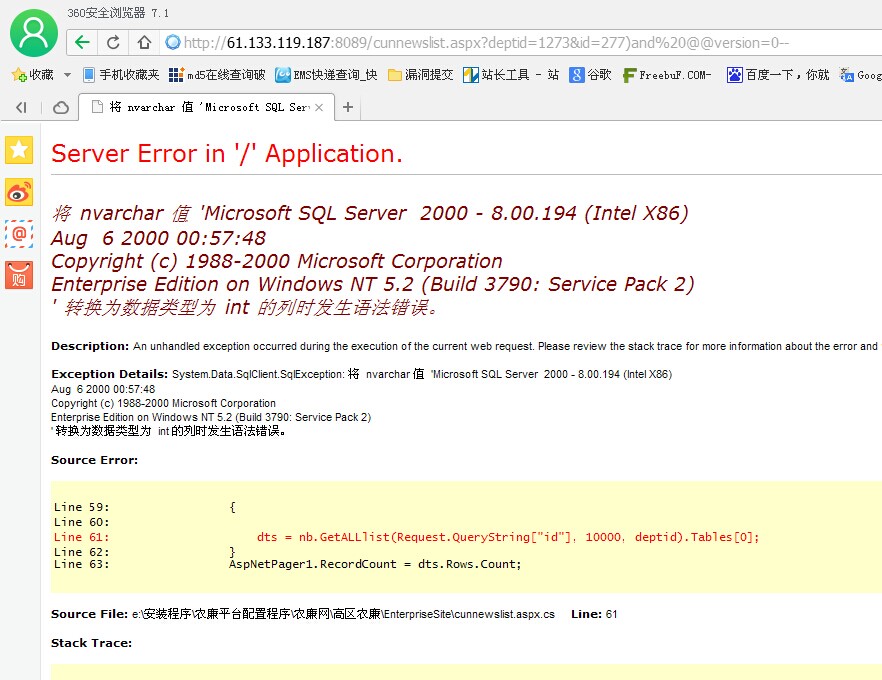
Task: Reload the page with the refresh icon
Action: click(113, 42)
